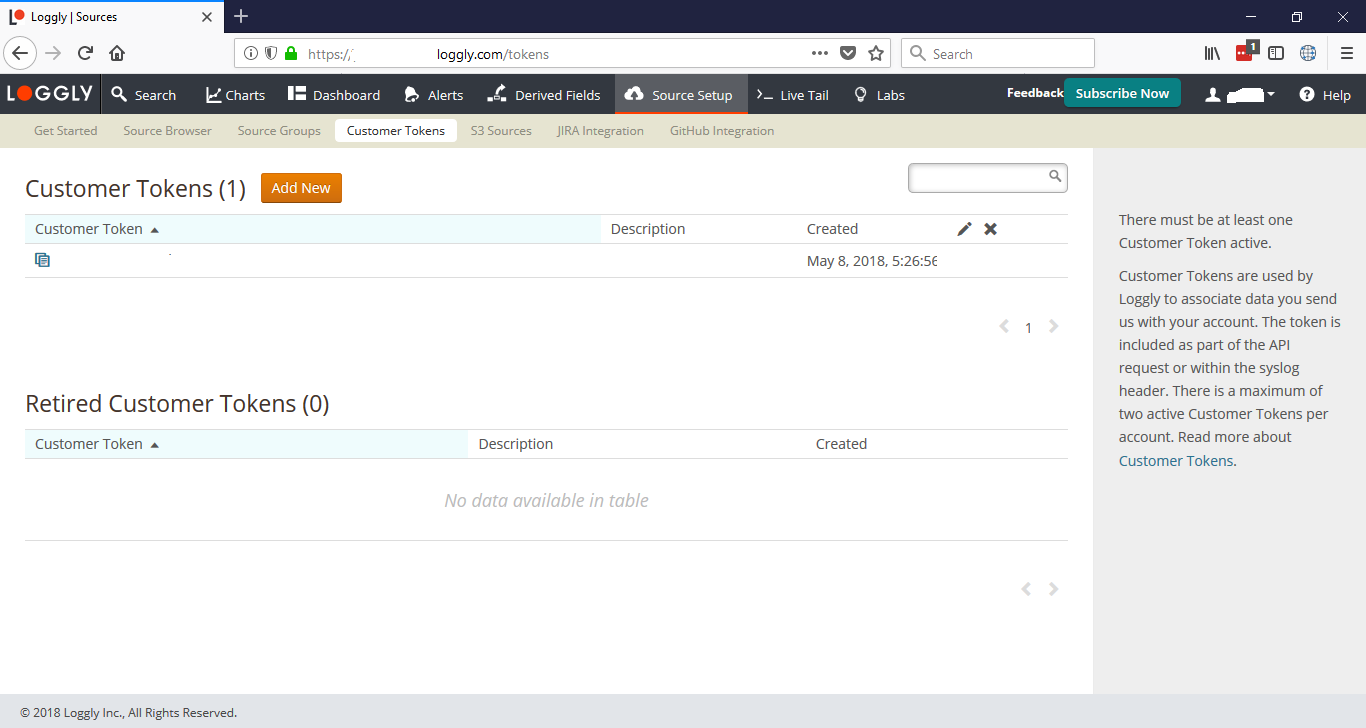
Task: Open the tracking protection shield icon
Action: (271, 54)
